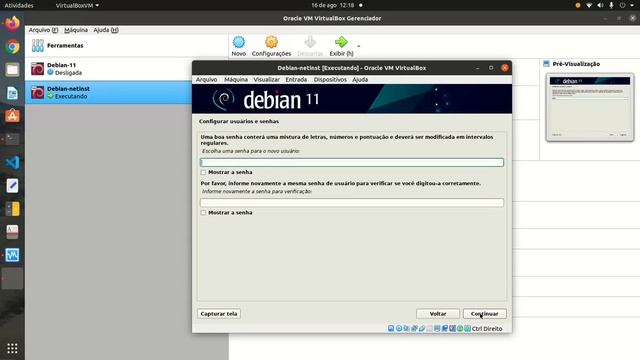The image size is (640, 360).
Task: Open the Files manager from the dock
Action: coord(12,70)
